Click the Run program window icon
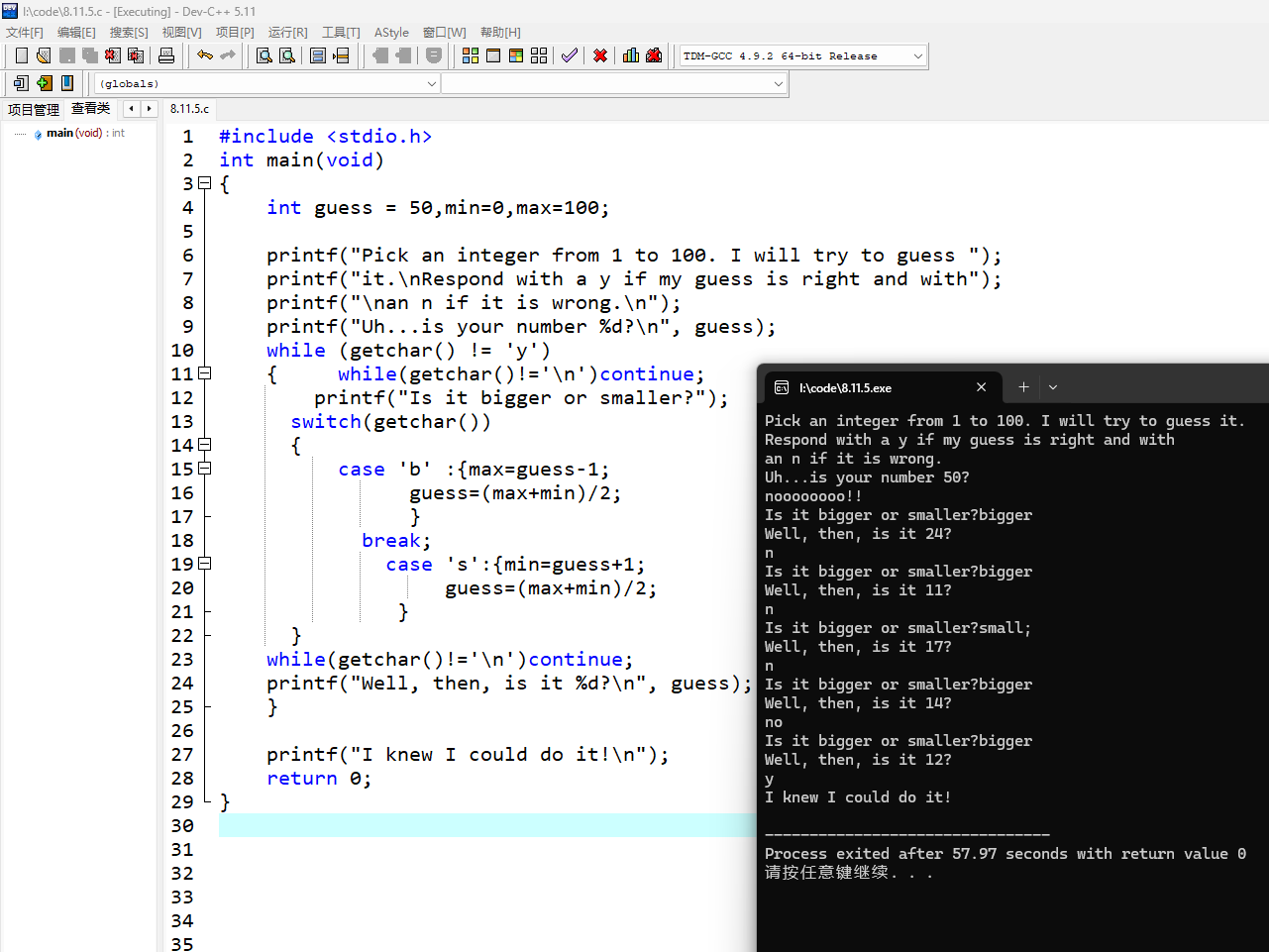 [x=493, y=55]
